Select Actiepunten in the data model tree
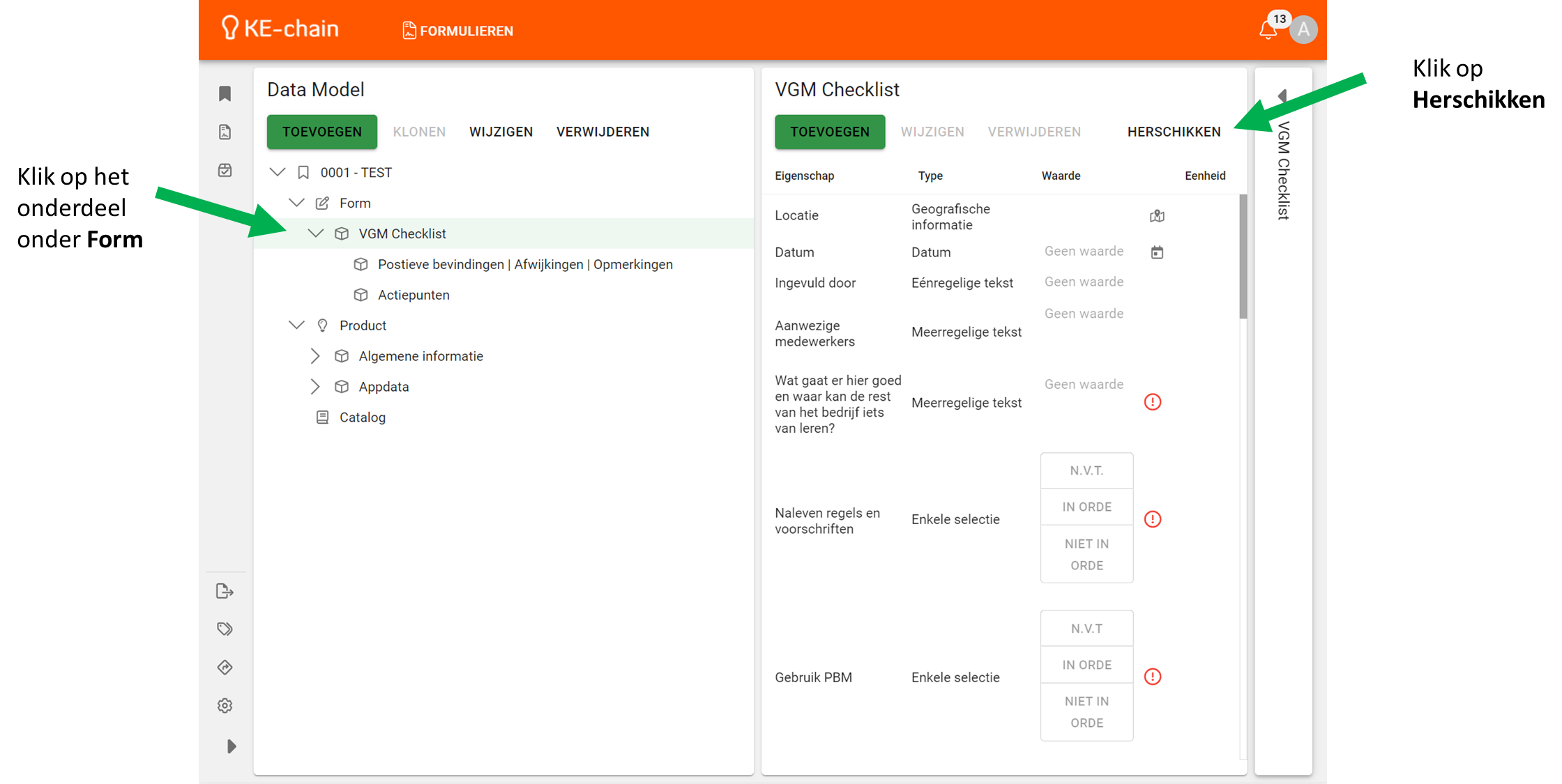Image resolution: width=1562 pixels, height=784 pixels. pyautogui.click(x=414, y=295)
